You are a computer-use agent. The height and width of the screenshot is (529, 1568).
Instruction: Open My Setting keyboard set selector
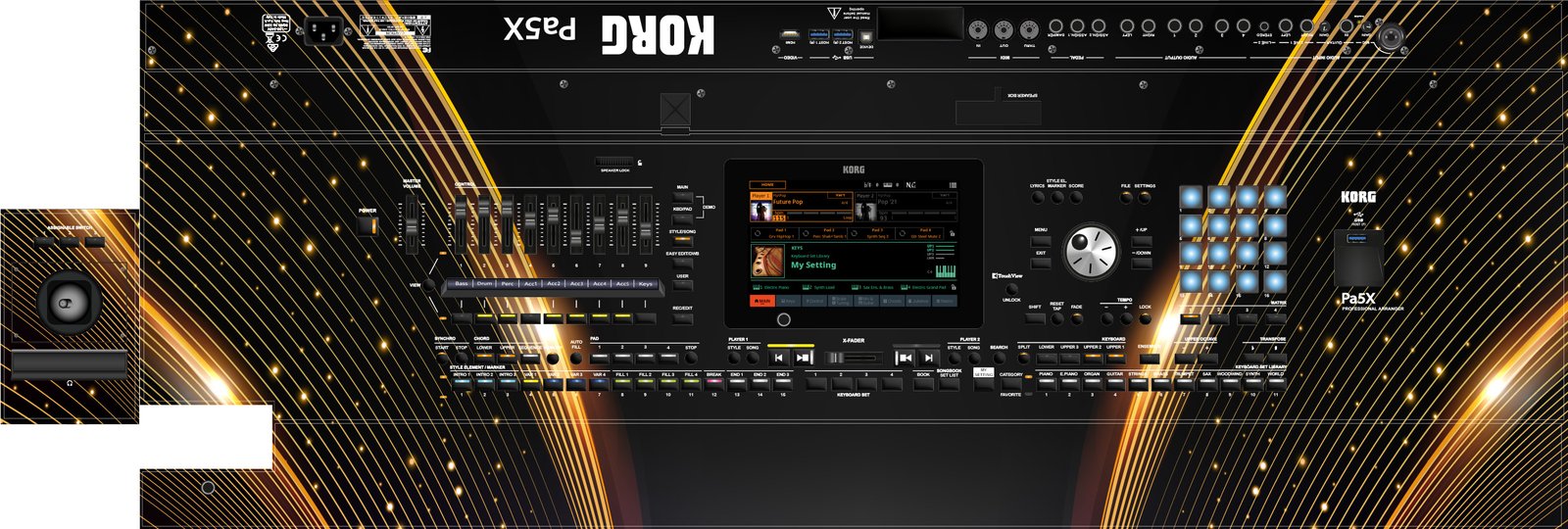pos(813,264)
